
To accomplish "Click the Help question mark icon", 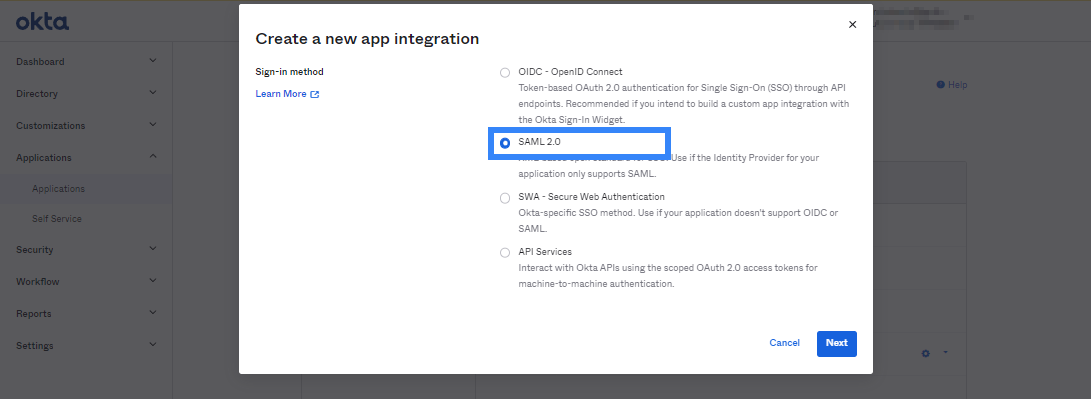I will click(941, 85).
